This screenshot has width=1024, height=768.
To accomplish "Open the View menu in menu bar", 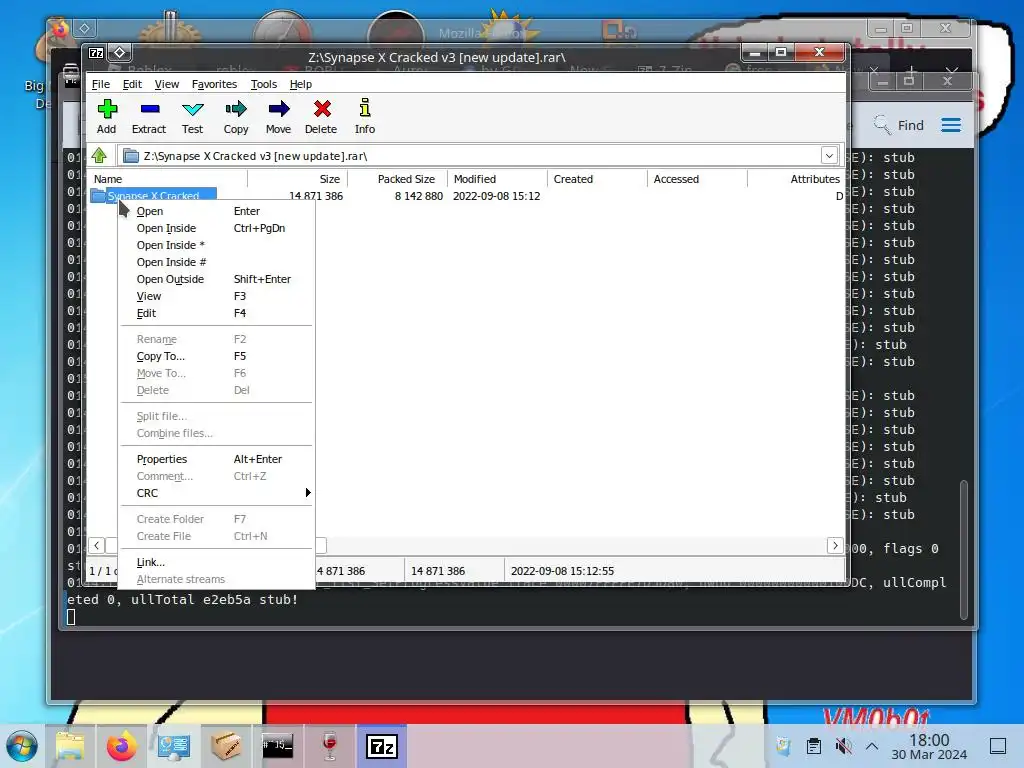I will (167, 84).
